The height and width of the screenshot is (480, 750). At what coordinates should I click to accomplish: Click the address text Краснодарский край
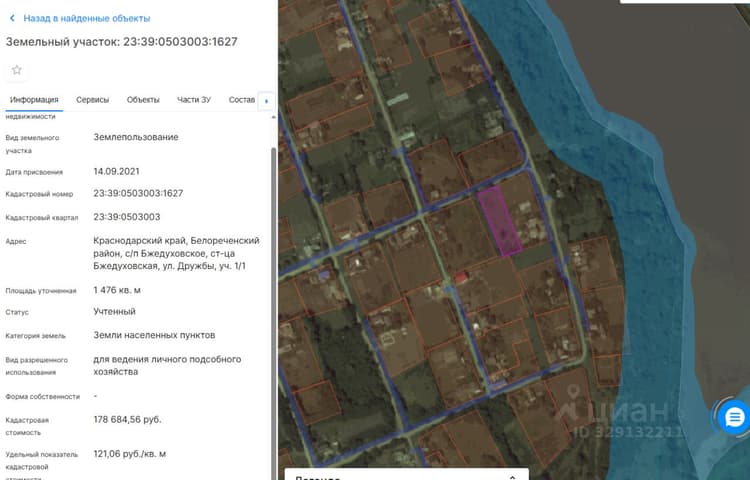pos(134,240)
